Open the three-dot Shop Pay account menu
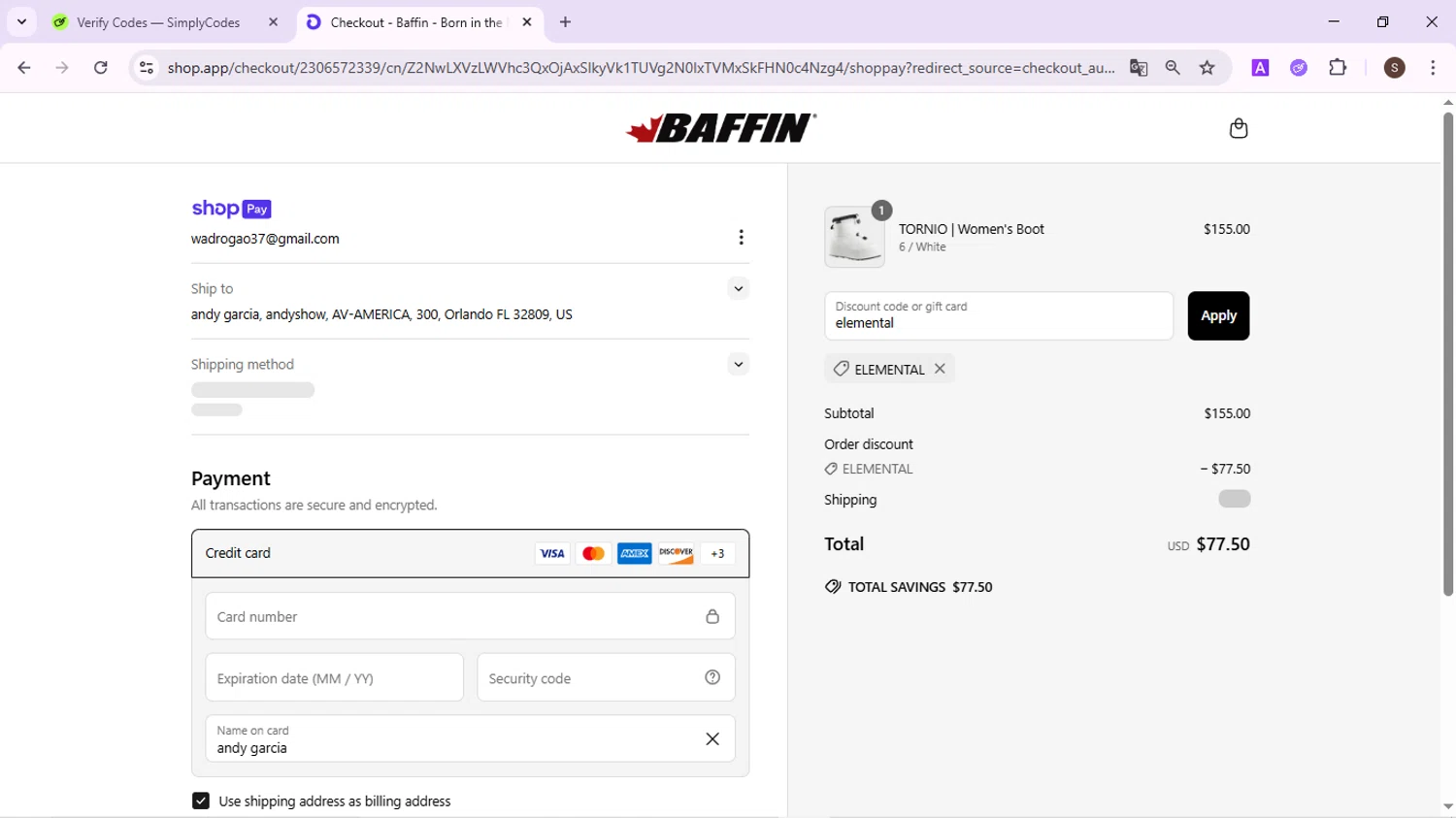Viewport: 1456px width, 818px height. coord(741,238)
